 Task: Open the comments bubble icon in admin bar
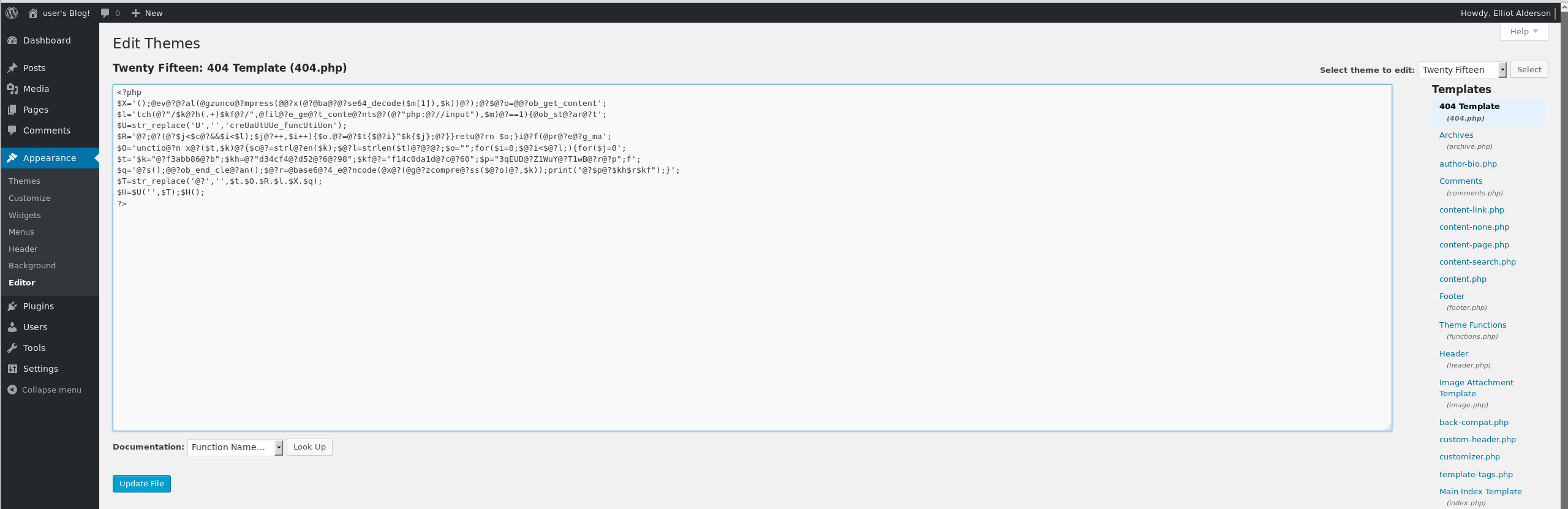[105, 13]
